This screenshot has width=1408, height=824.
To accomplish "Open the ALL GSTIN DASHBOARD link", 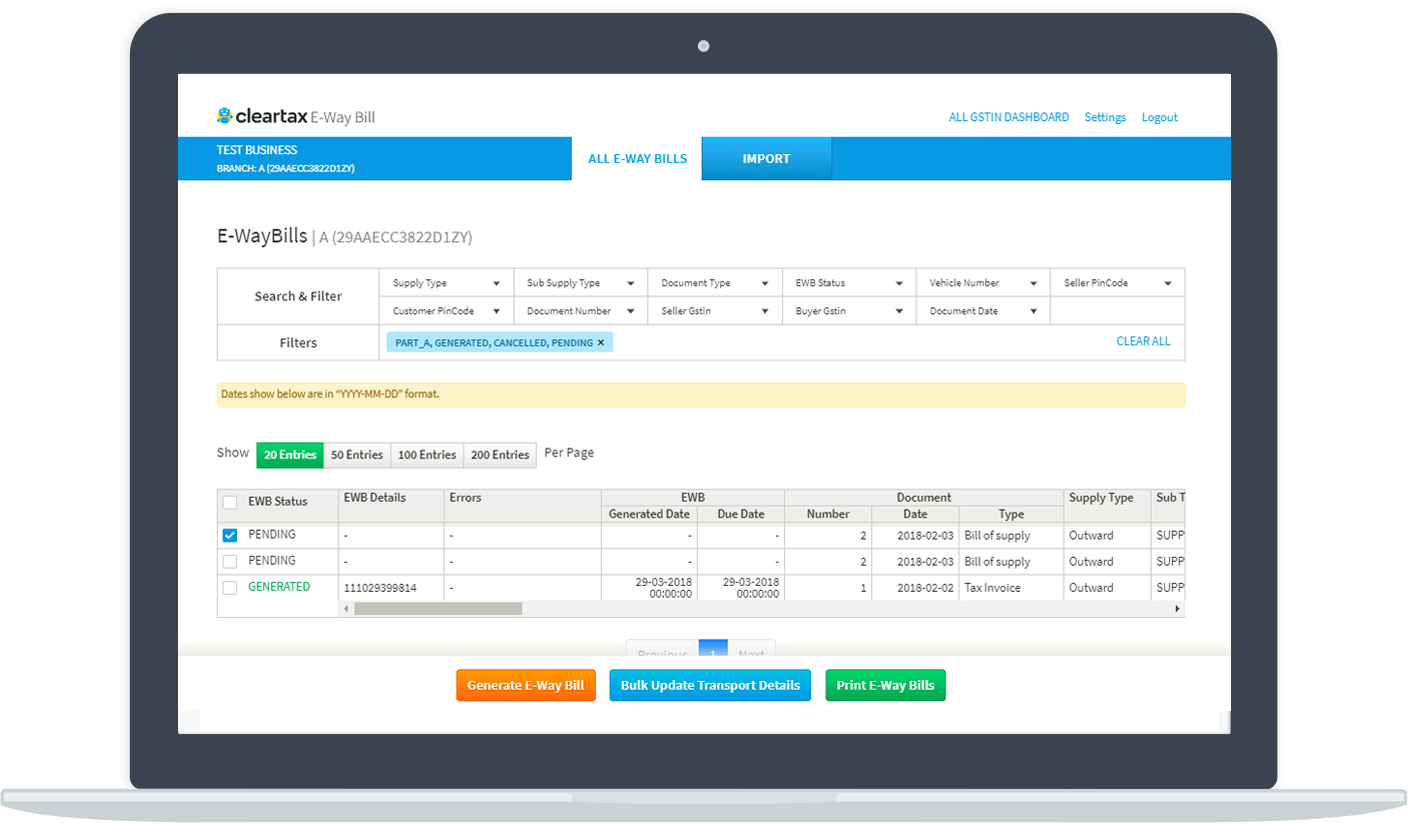I will coord(1009,117).
